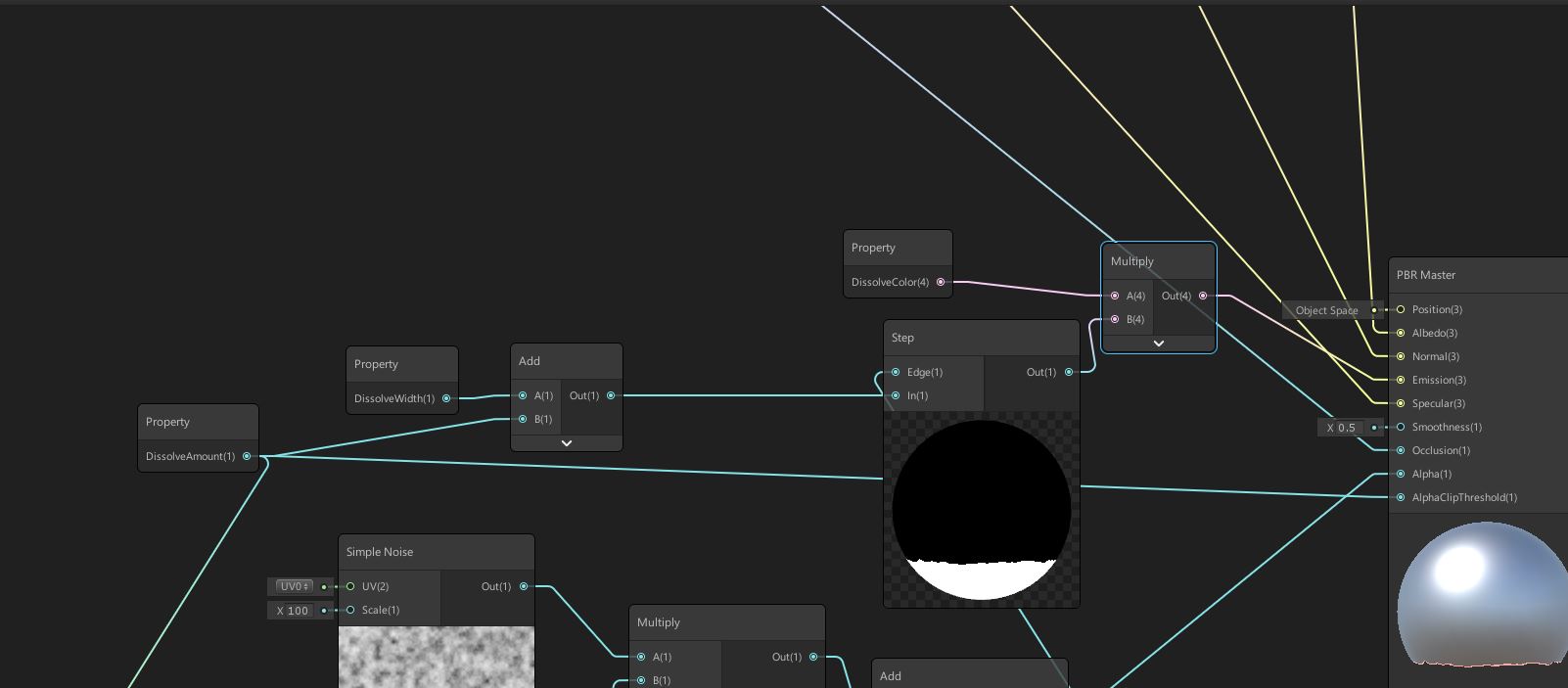1568x688 pixels.
Task: Click the DissolveAmount(1) output port
Action: 247,456
